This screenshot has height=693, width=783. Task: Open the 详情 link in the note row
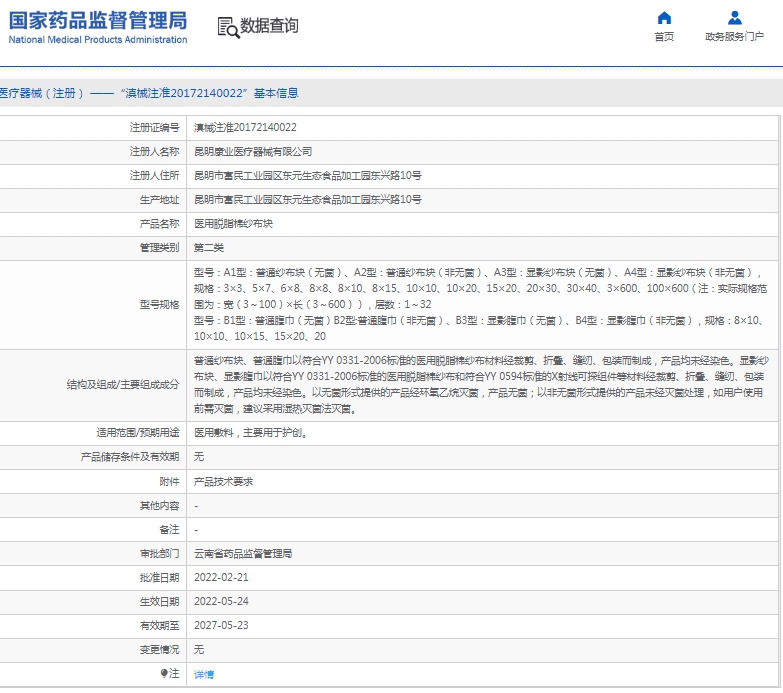tap(204, 675)
